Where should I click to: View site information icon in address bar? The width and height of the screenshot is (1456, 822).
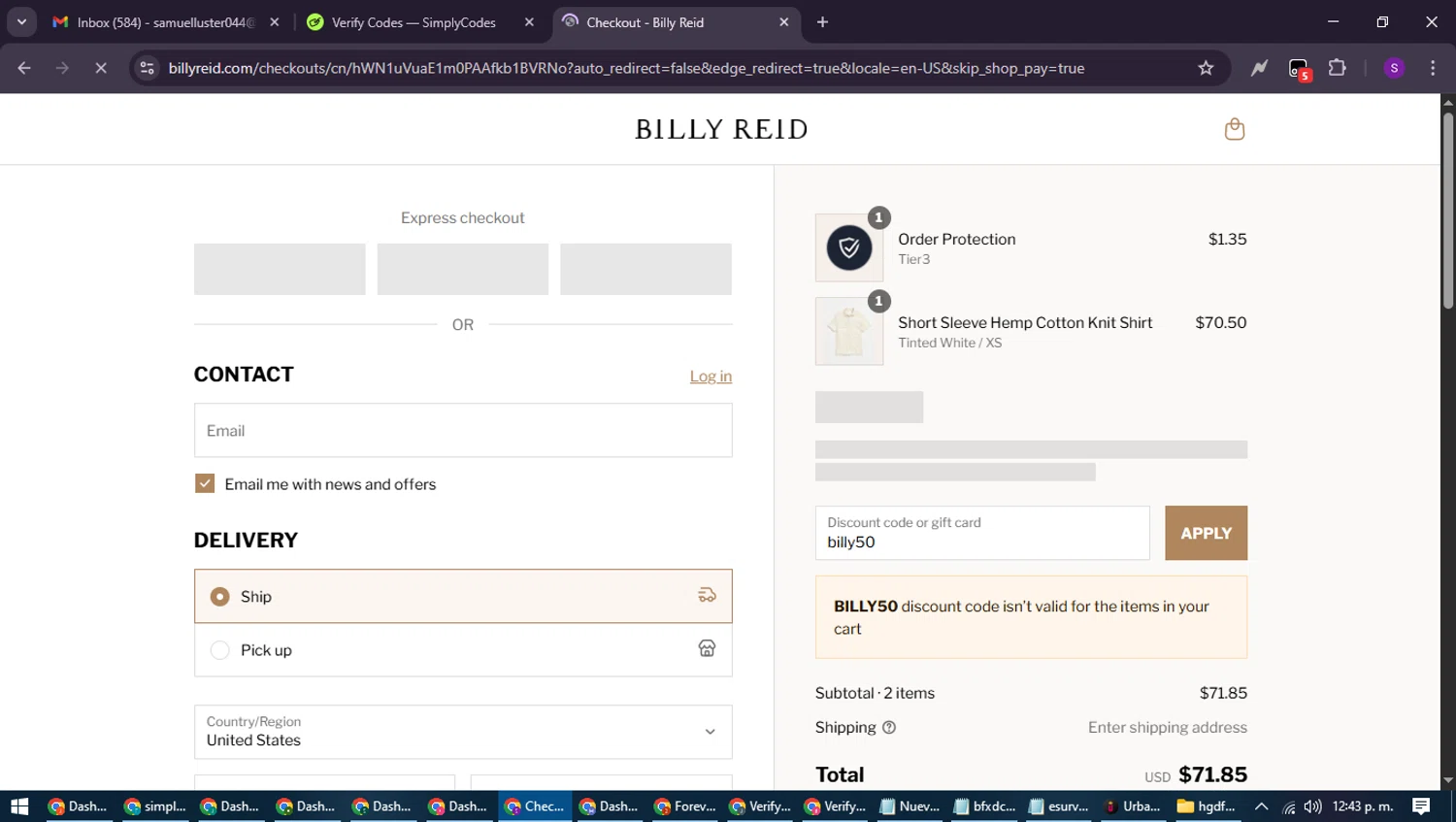(147, 68)
